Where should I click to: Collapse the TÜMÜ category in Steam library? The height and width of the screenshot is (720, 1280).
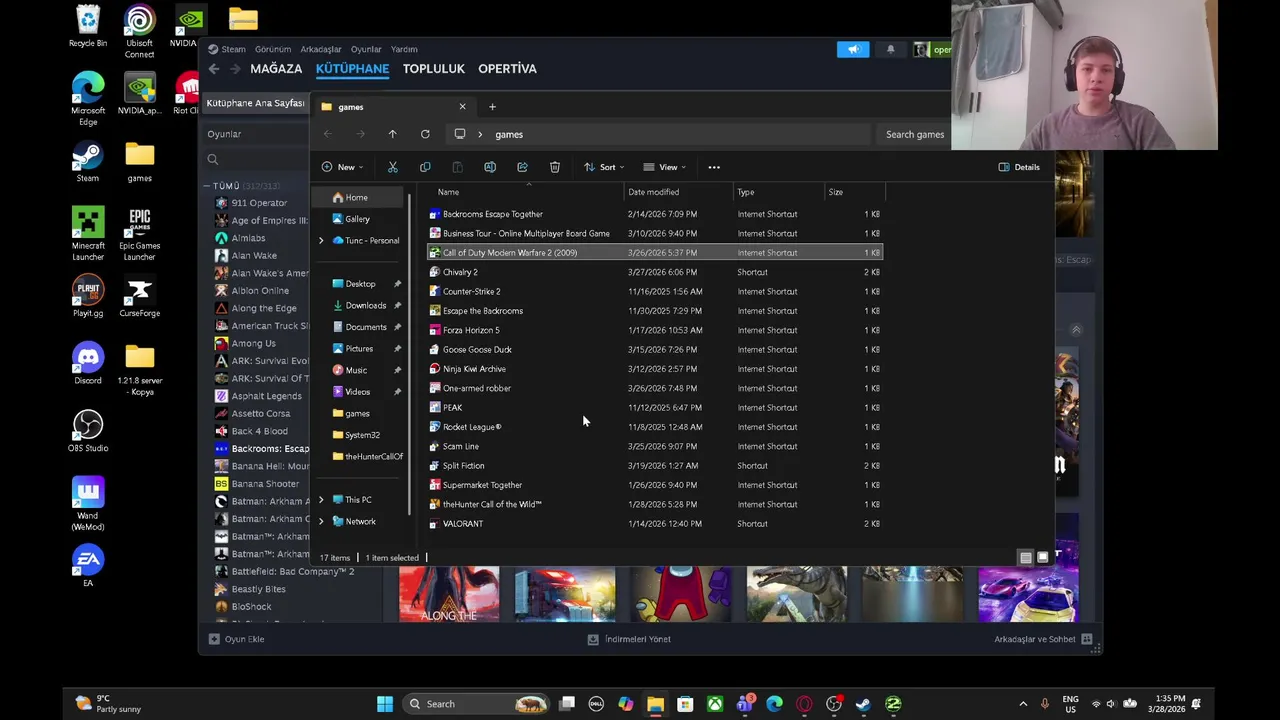coord(207,186)
